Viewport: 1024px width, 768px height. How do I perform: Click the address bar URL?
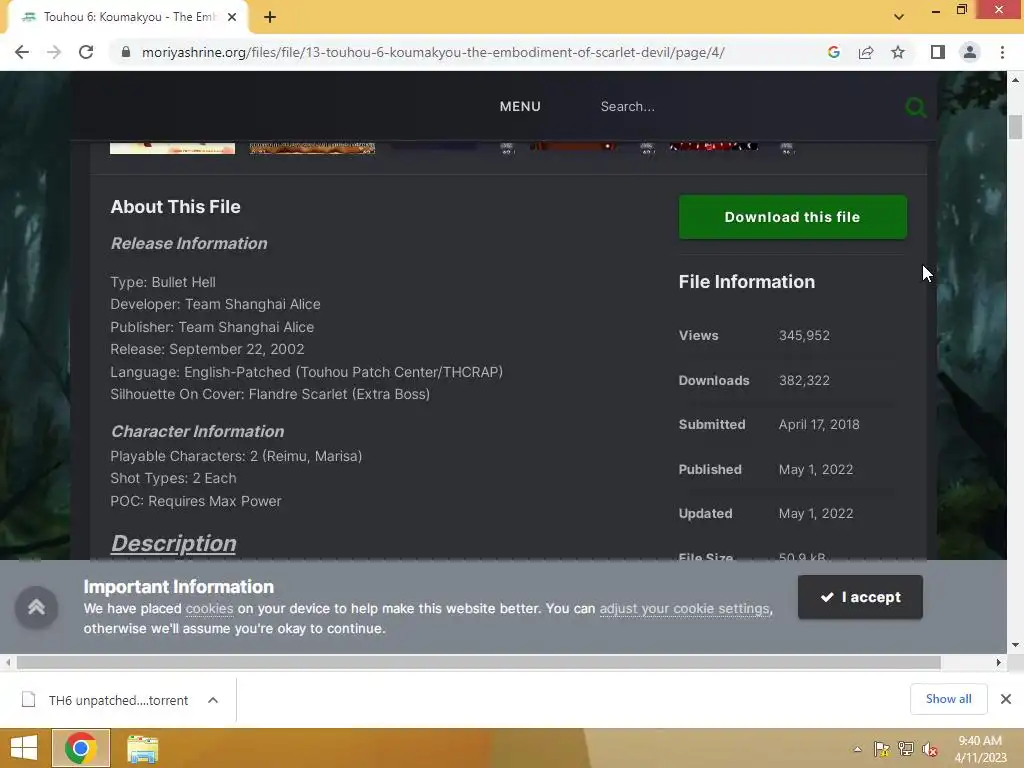point(433,52)
